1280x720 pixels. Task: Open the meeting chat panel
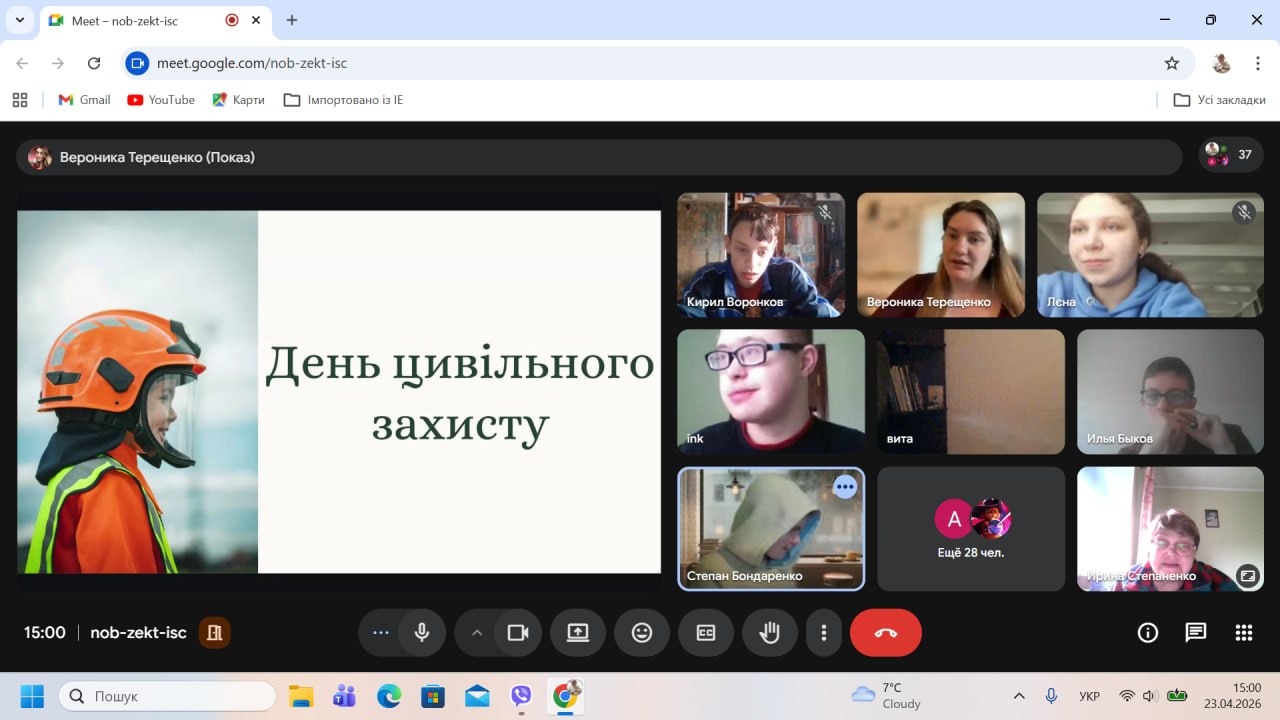(x=1195, y=633)
